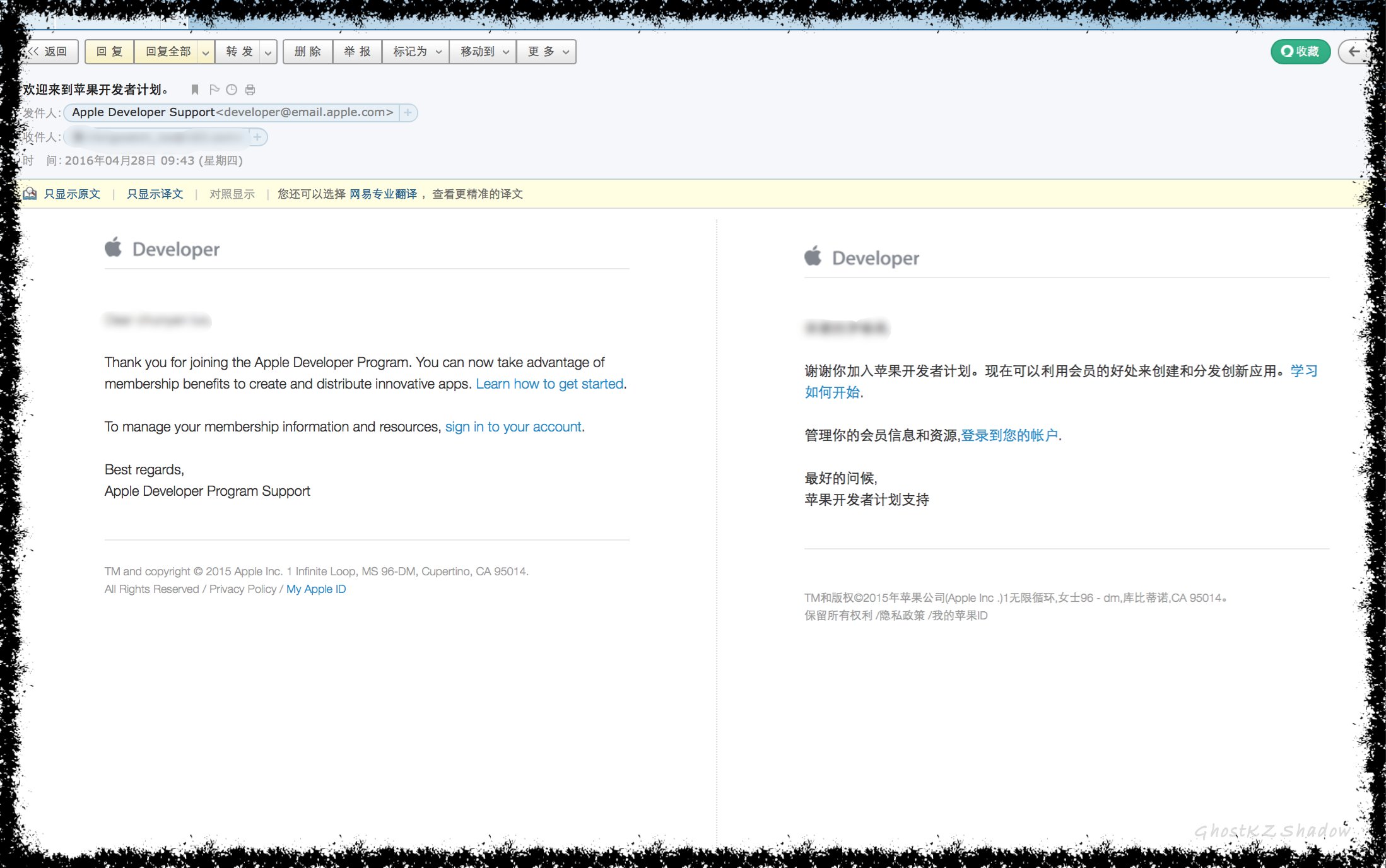1386x868 pixels.
Task: Expand the 转发 forward dropdown arrow
Action: (268, 52)
